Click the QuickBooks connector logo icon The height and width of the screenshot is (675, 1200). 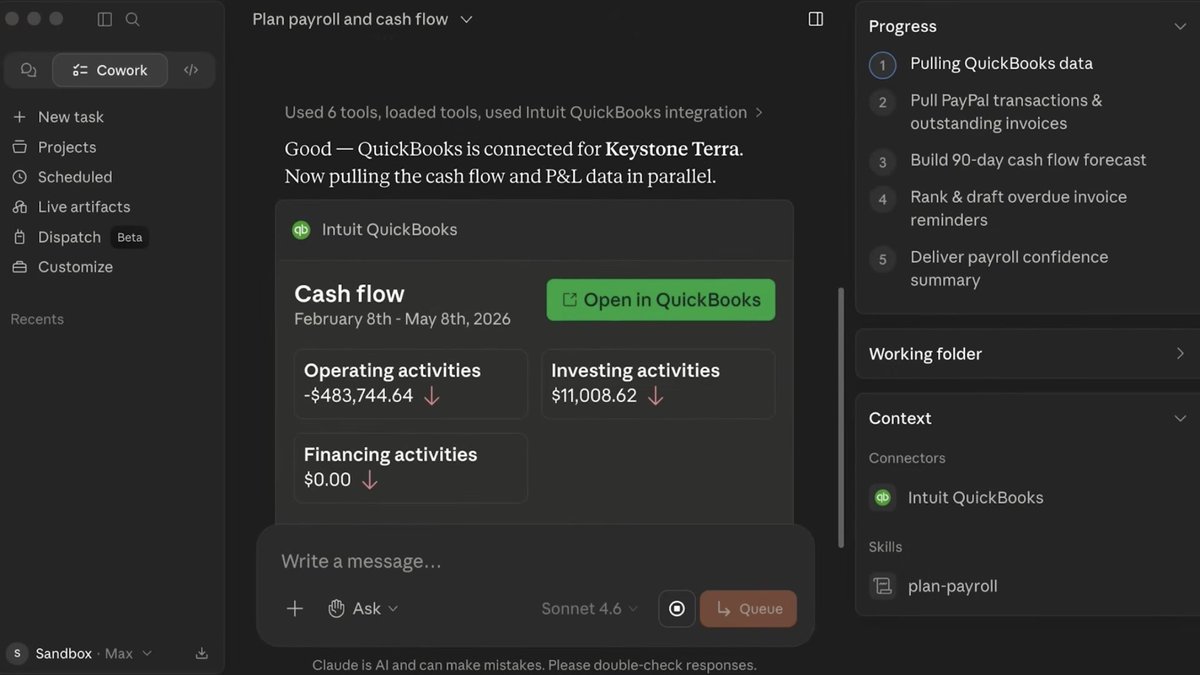pos(882,497)
